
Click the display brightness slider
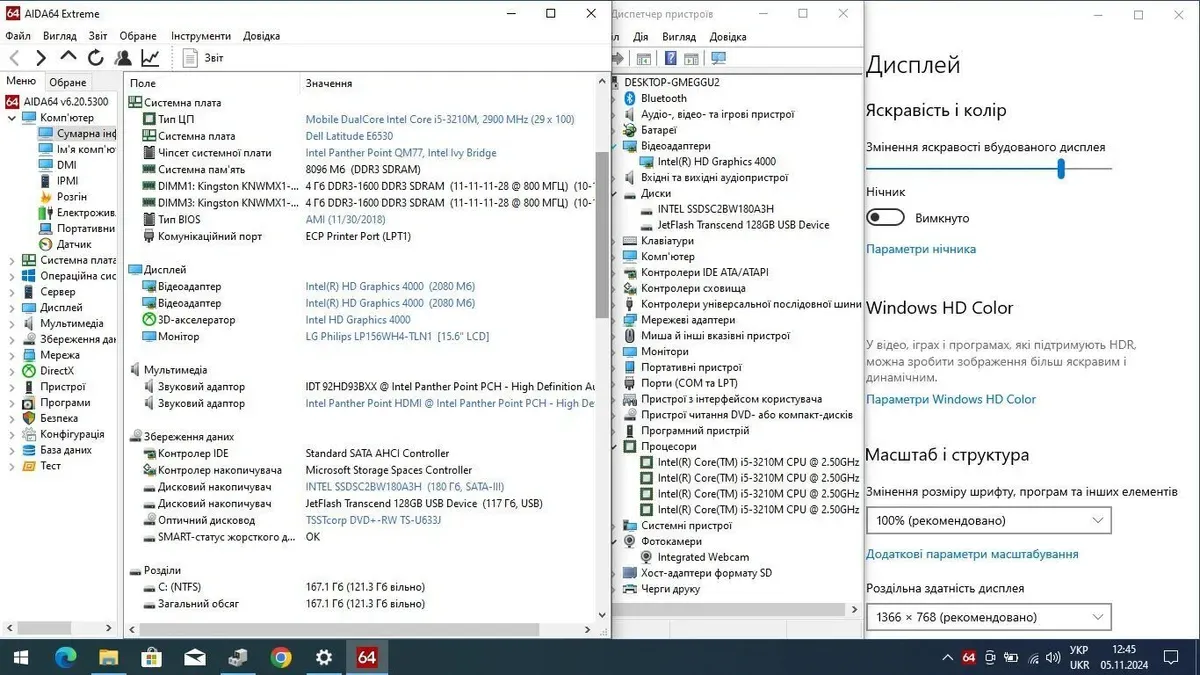pos(1060,170)
